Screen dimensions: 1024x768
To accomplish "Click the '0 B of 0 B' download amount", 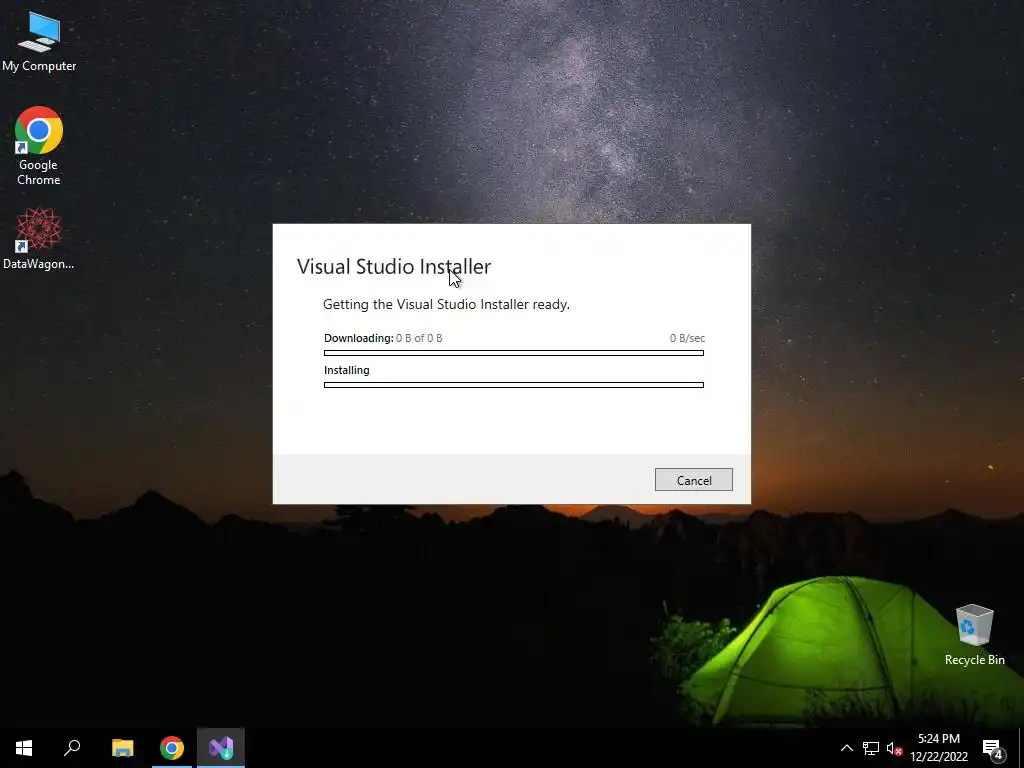I will pos(419,338).
